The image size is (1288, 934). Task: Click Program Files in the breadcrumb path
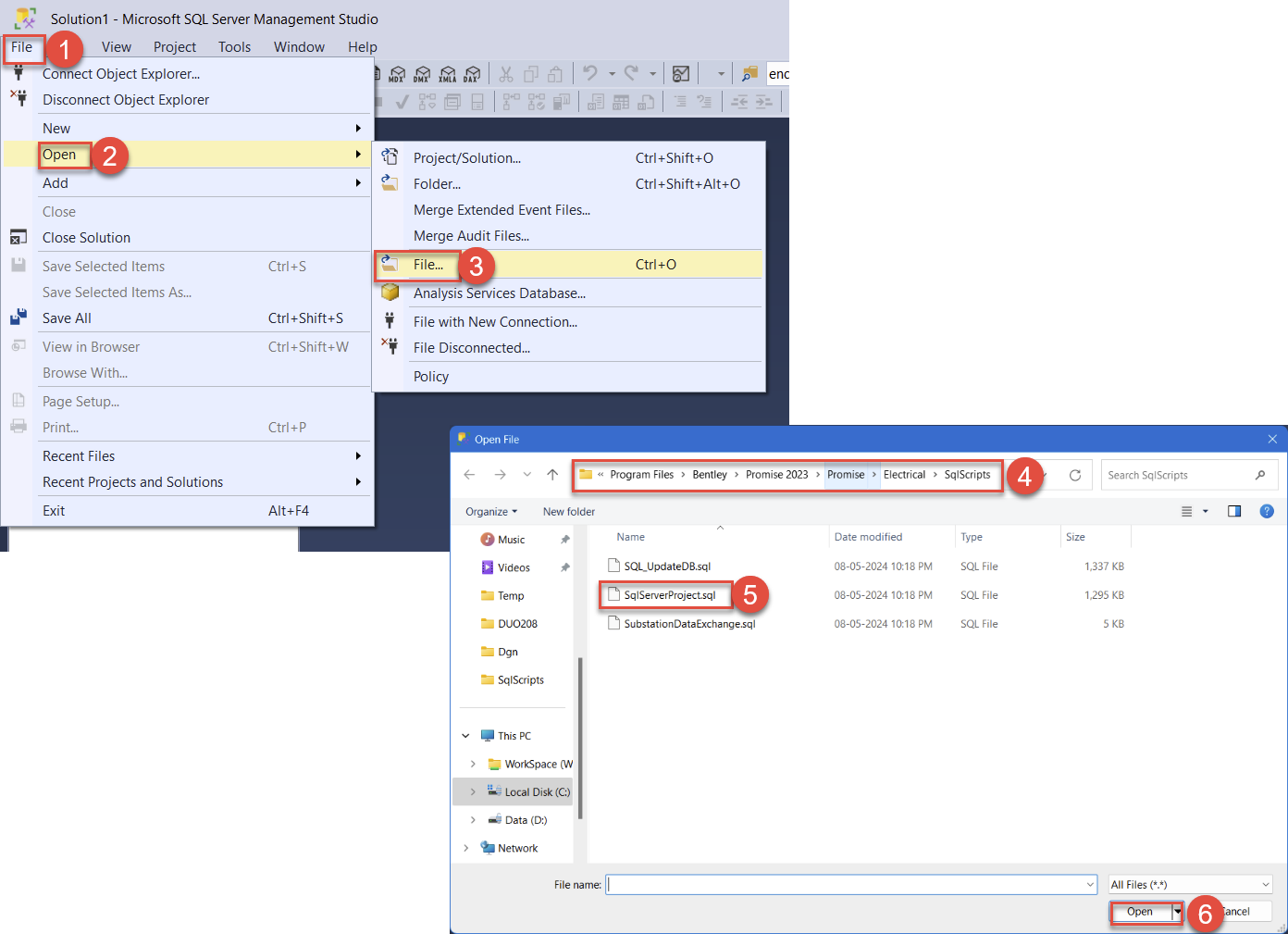(x=642, y=475)
